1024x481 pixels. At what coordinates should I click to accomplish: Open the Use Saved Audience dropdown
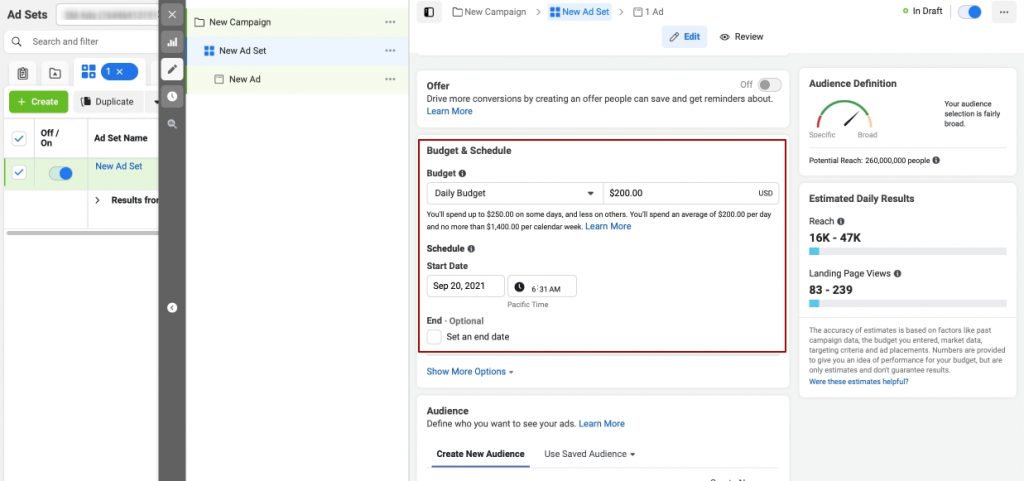tap(590, 454)
